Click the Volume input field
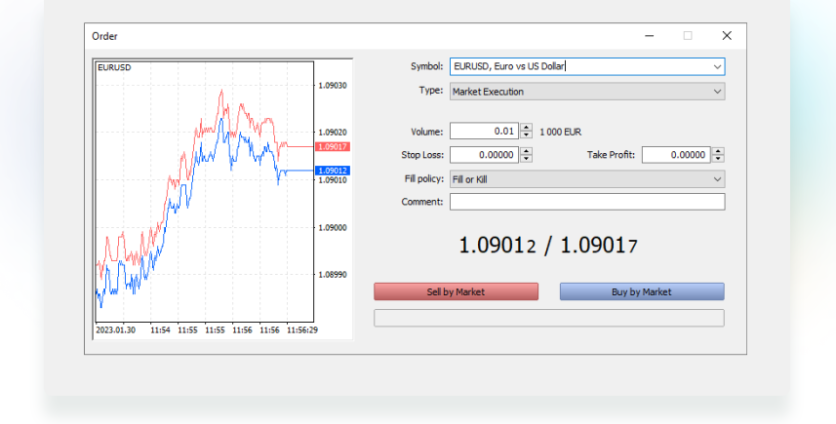The image size is (836, 424). (483, 131)
